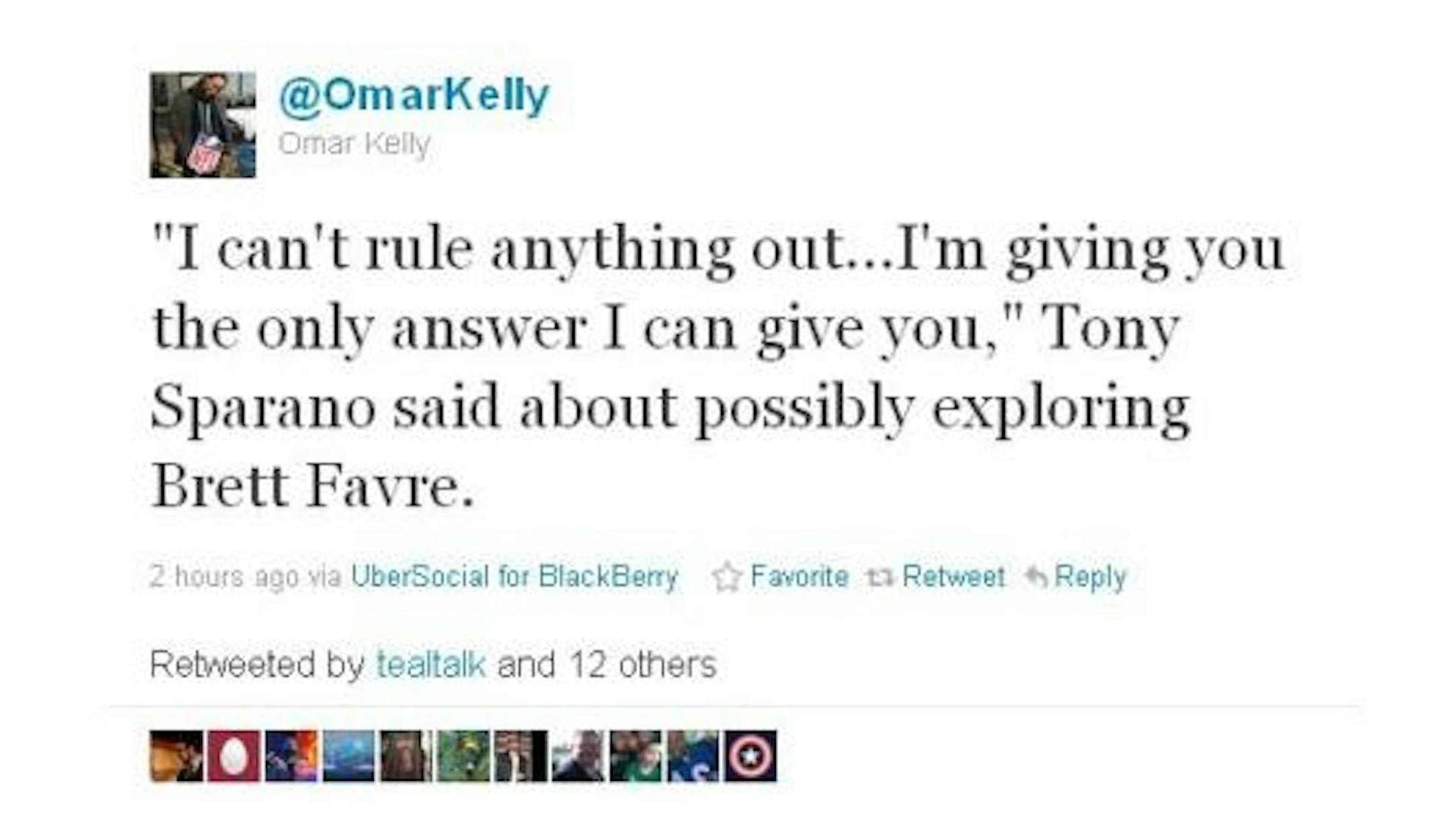Click the Favorite text link
The width and height of the screenshot is (1450, 840).
coord(799,577)
